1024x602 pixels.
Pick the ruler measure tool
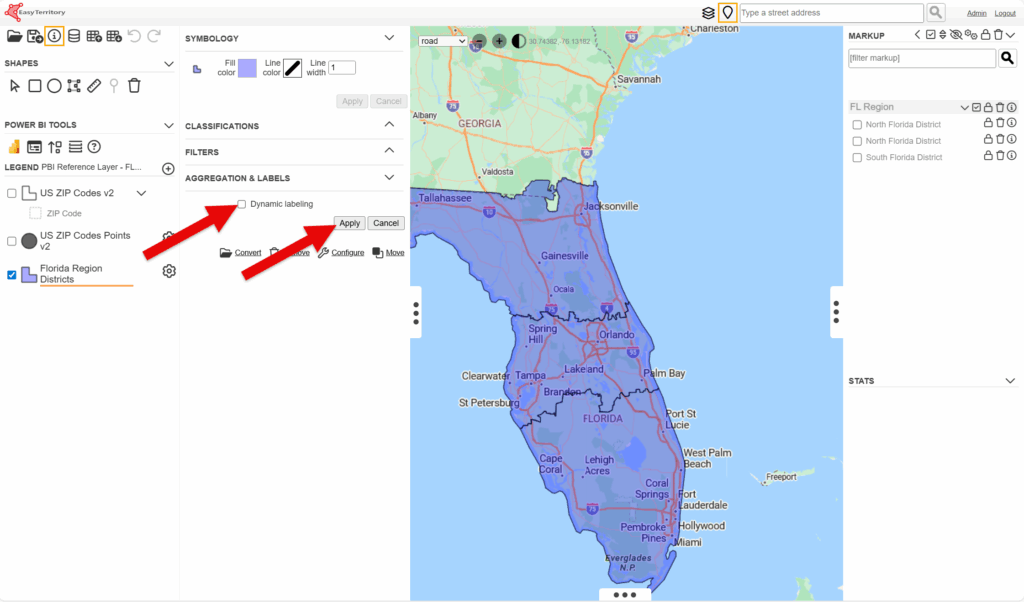click(x=94, y=86)
